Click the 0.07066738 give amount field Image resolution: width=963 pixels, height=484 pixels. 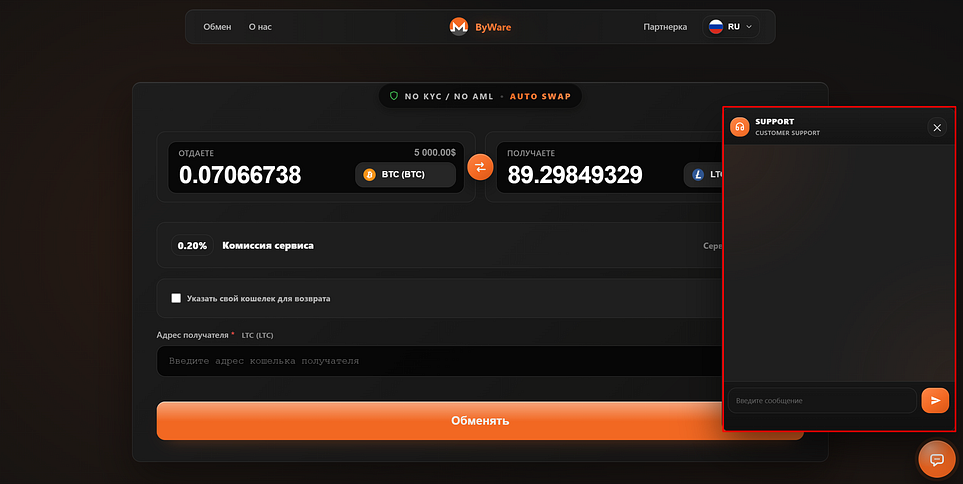click(240, 175)
